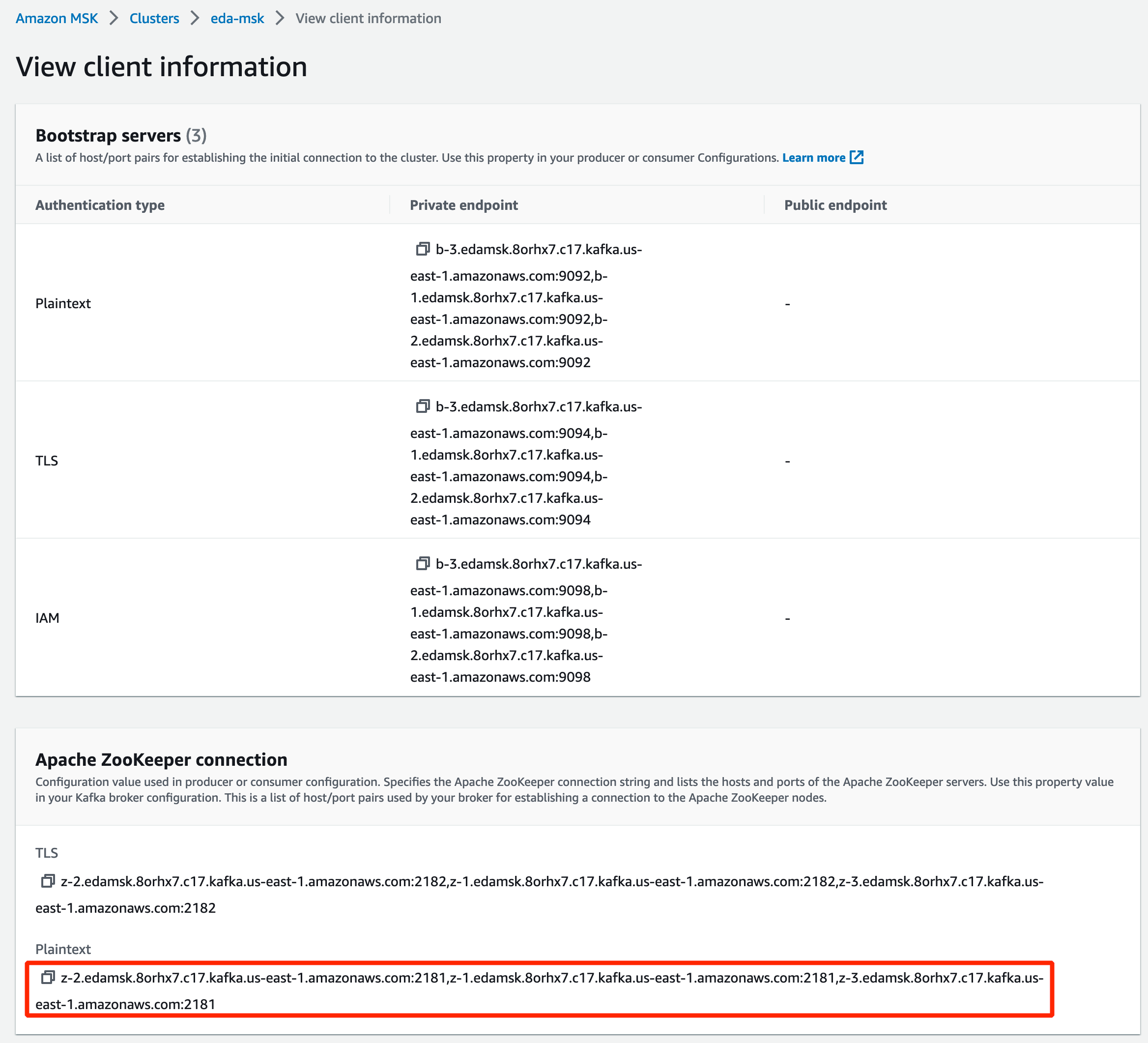Click the Bootstrap servers (3) heading

(x=121, y=135)
